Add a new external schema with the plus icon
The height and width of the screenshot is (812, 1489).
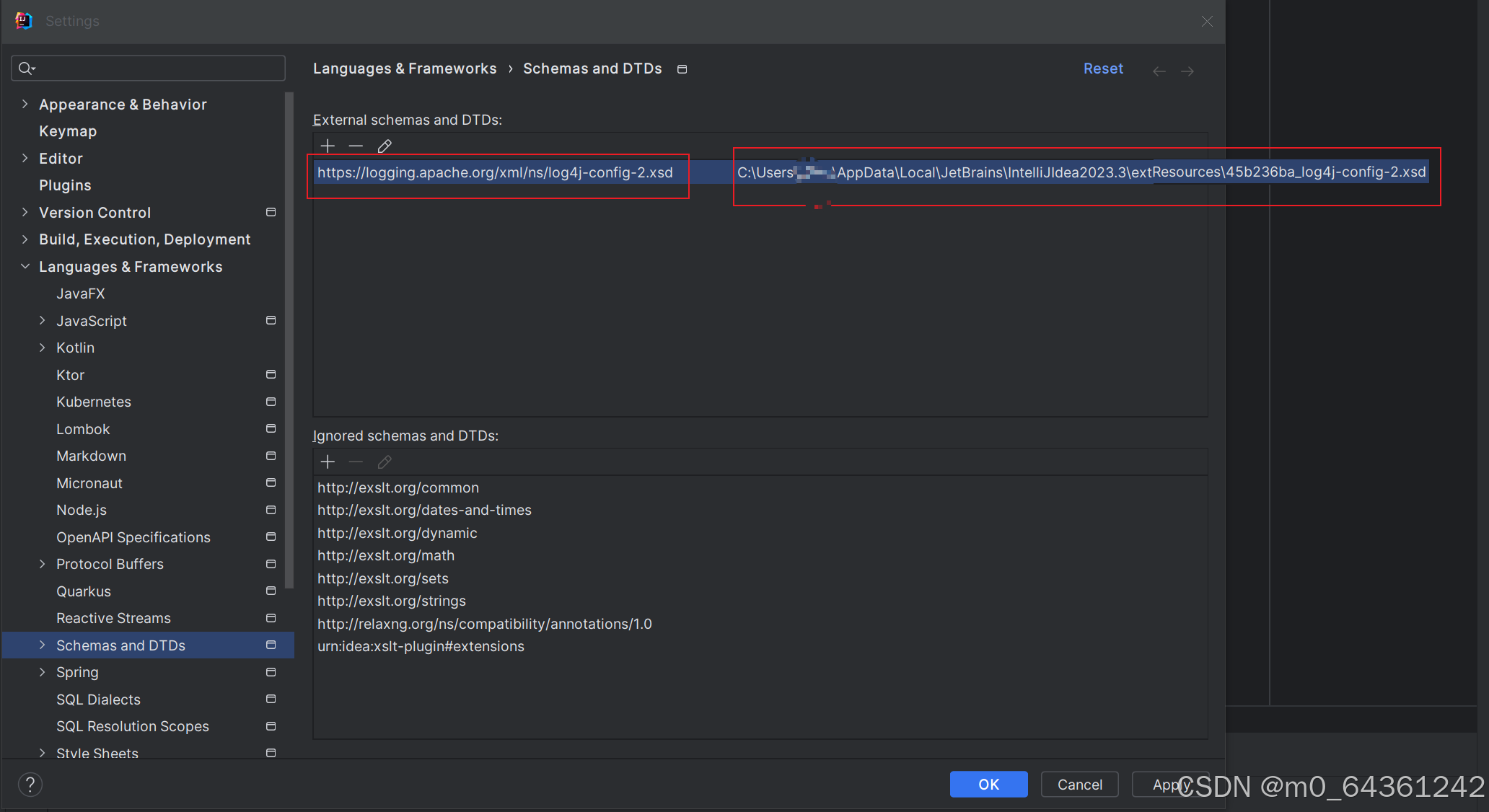click(x=328, y=146)
